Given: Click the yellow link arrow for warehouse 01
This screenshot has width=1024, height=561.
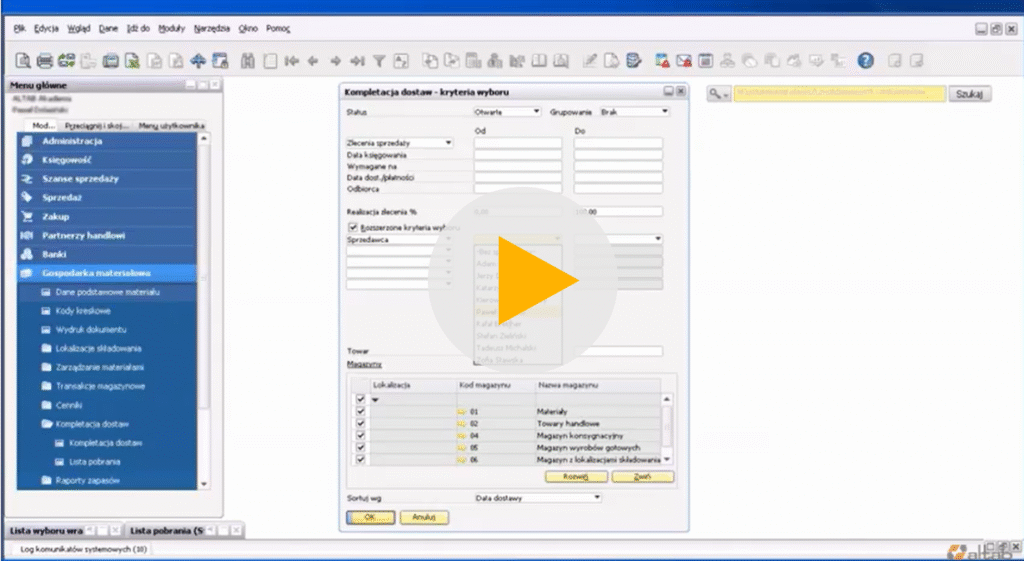Looking at the screenshot, I should click(461, 411).
